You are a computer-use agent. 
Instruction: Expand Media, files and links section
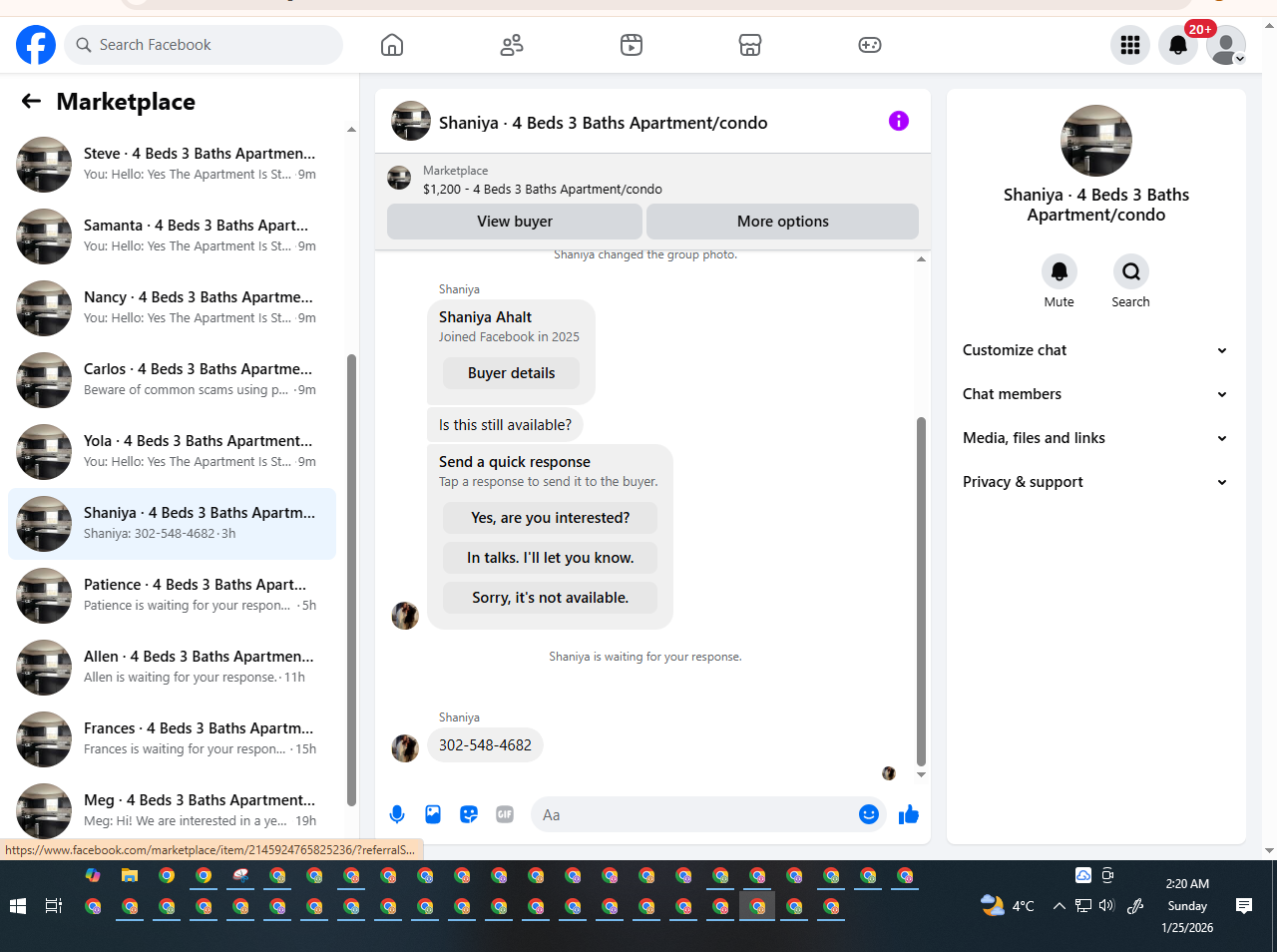click(1095, 438)
